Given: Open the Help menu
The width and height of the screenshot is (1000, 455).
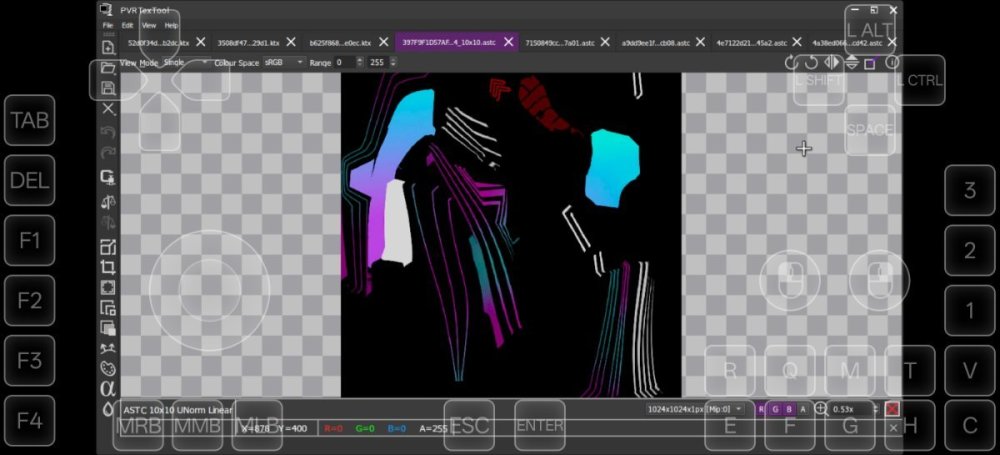Looking at the screenshot, I should (171, 26).
